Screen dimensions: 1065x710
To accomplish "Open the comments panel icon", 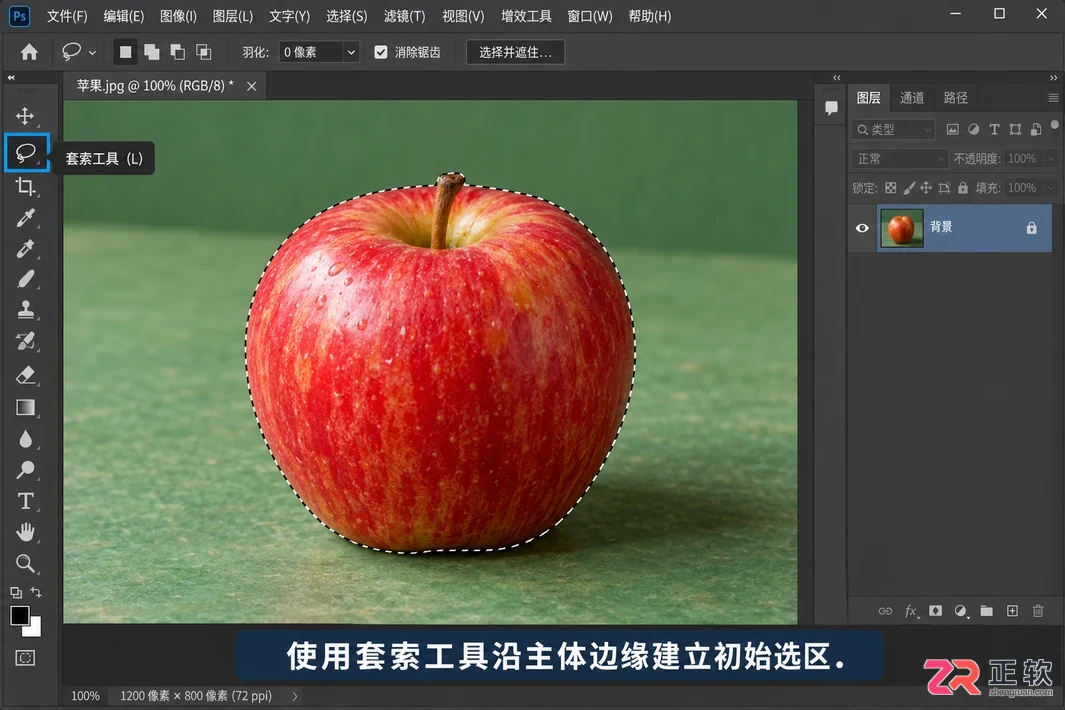I will [x=831, y=108].
